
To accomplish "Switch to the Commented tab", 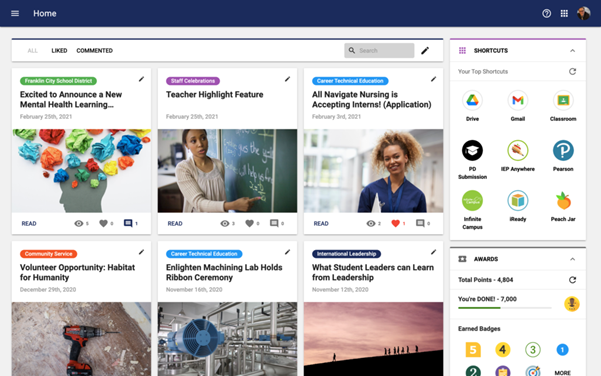I will [x=94, y=51].
